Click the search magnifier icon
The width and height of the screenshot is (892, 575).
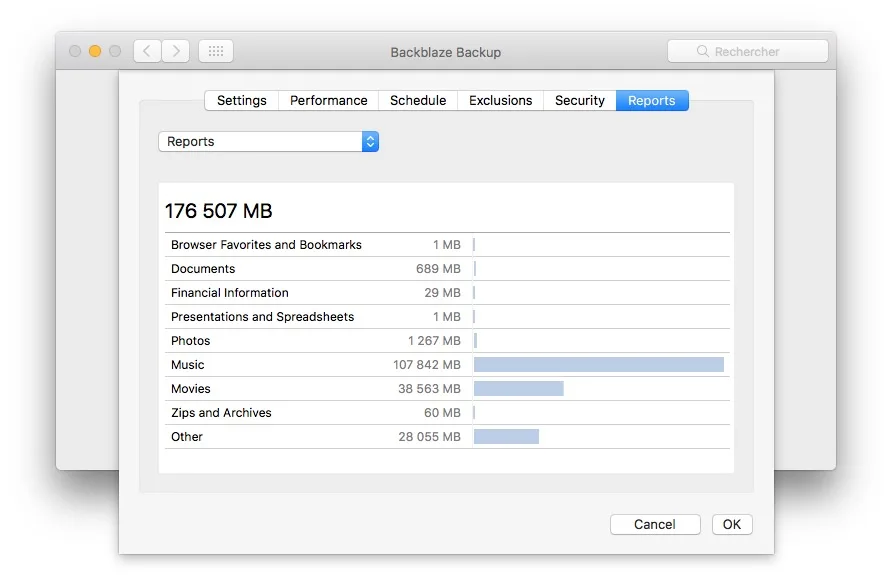[703, 51]
